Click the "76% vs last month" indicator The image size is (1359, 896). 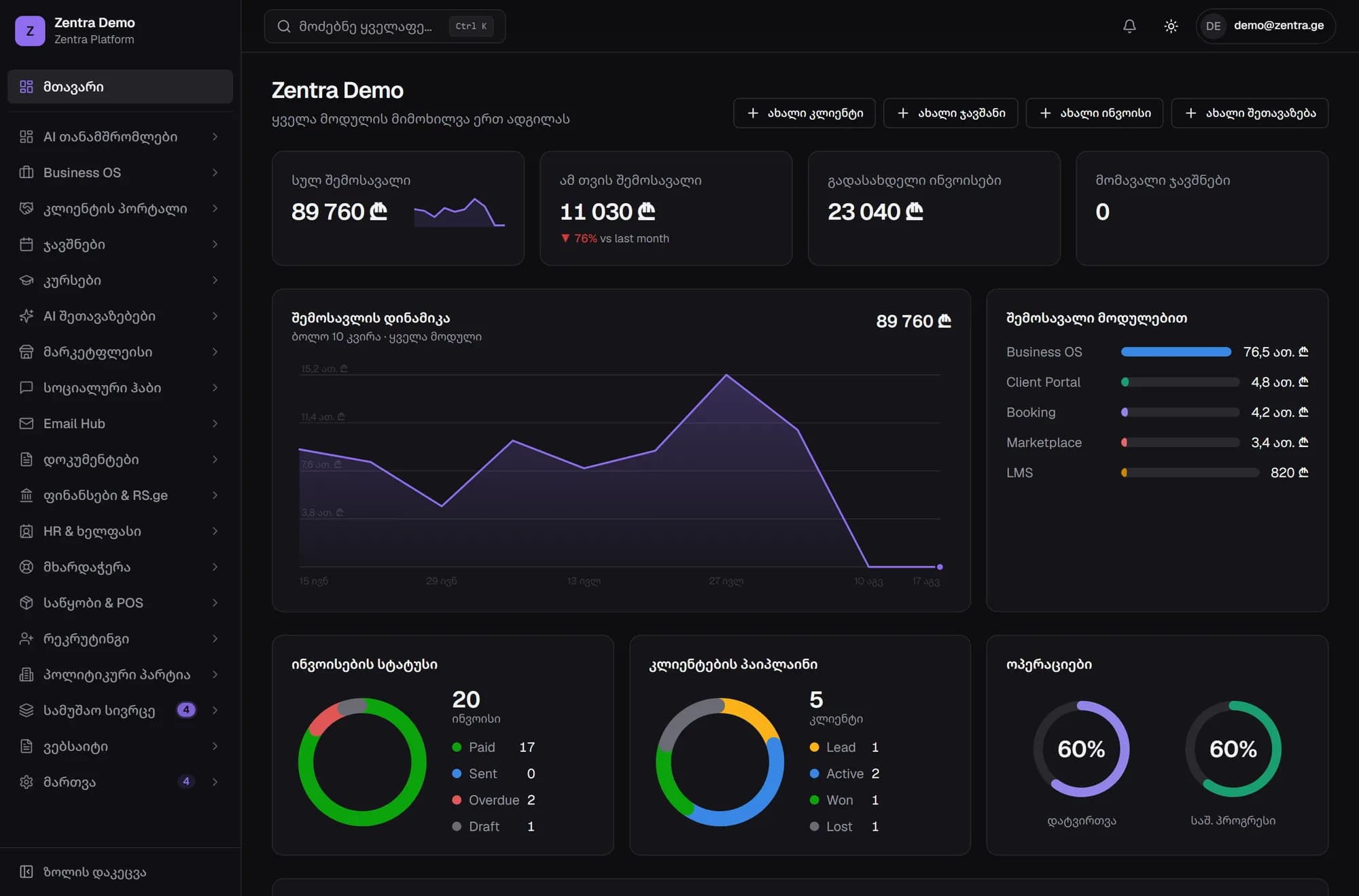(615, 238)
